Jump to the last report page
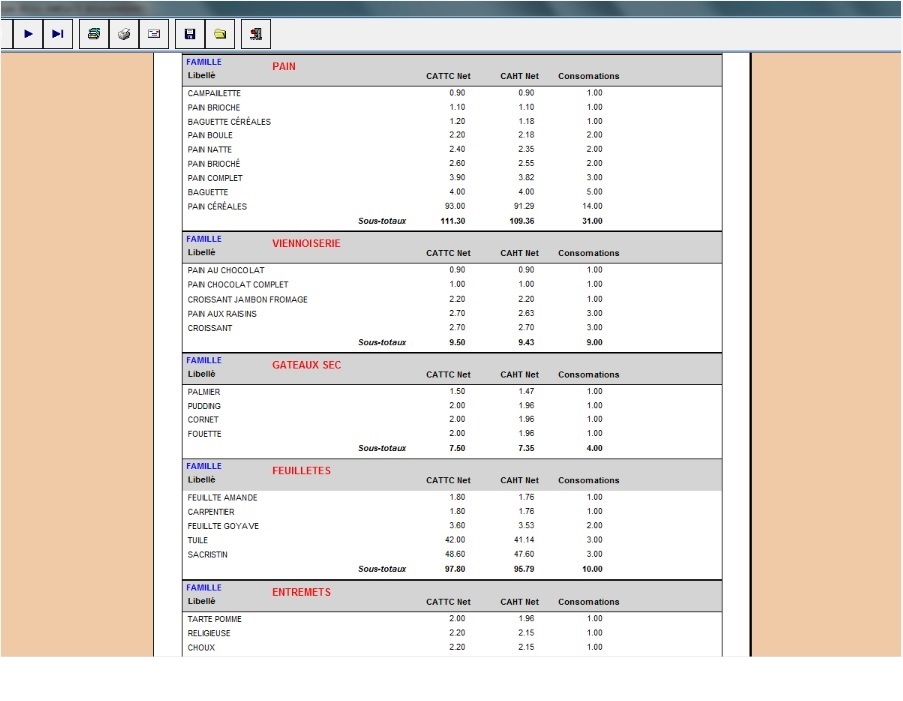 point(58,34)
